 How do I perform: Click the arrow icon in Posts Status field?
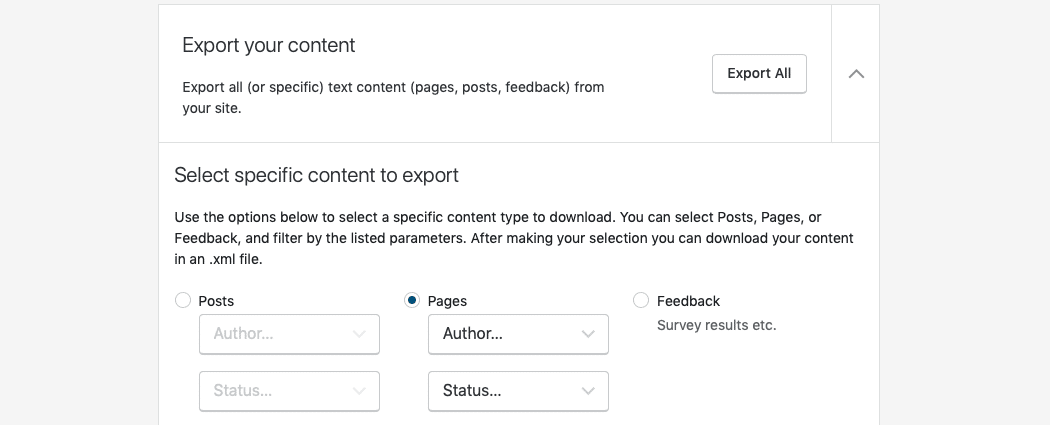[x=359, y=392]
